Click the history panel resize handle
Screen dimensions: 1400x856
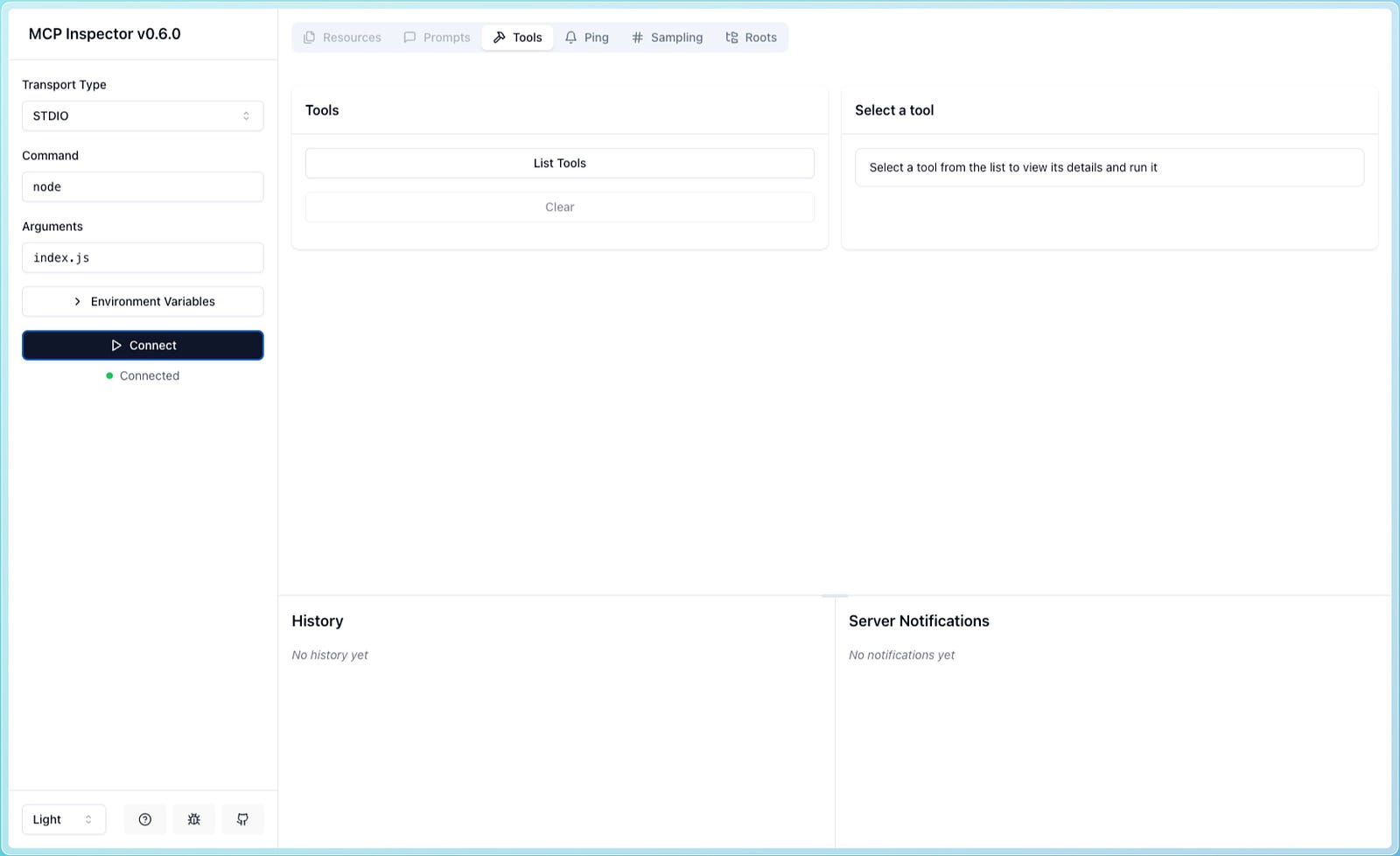[835, 595]
